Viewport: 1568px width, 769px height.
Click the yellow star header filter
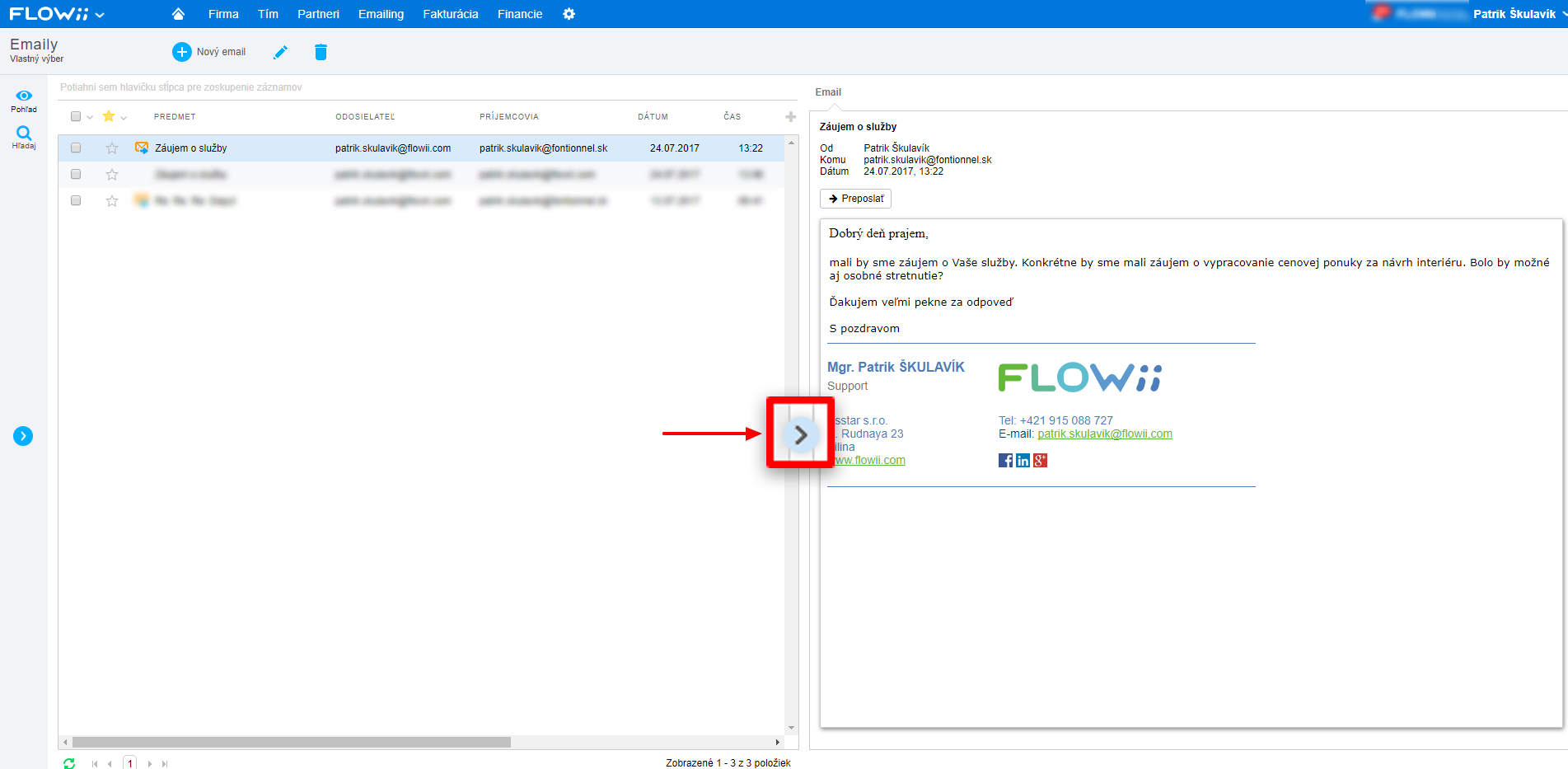(109, 116)
